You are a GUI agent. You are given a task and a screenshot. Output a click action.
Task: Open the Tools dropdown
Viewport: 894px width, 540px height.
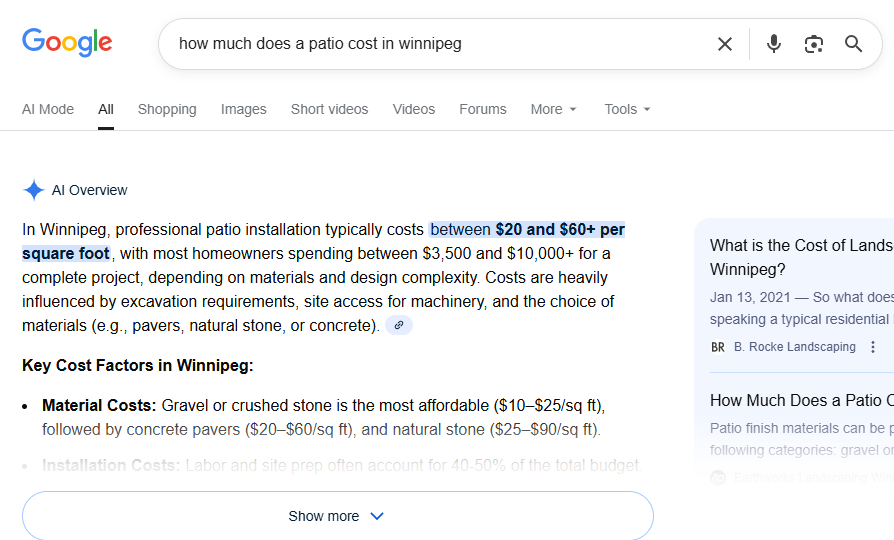[x=627, y=109]
